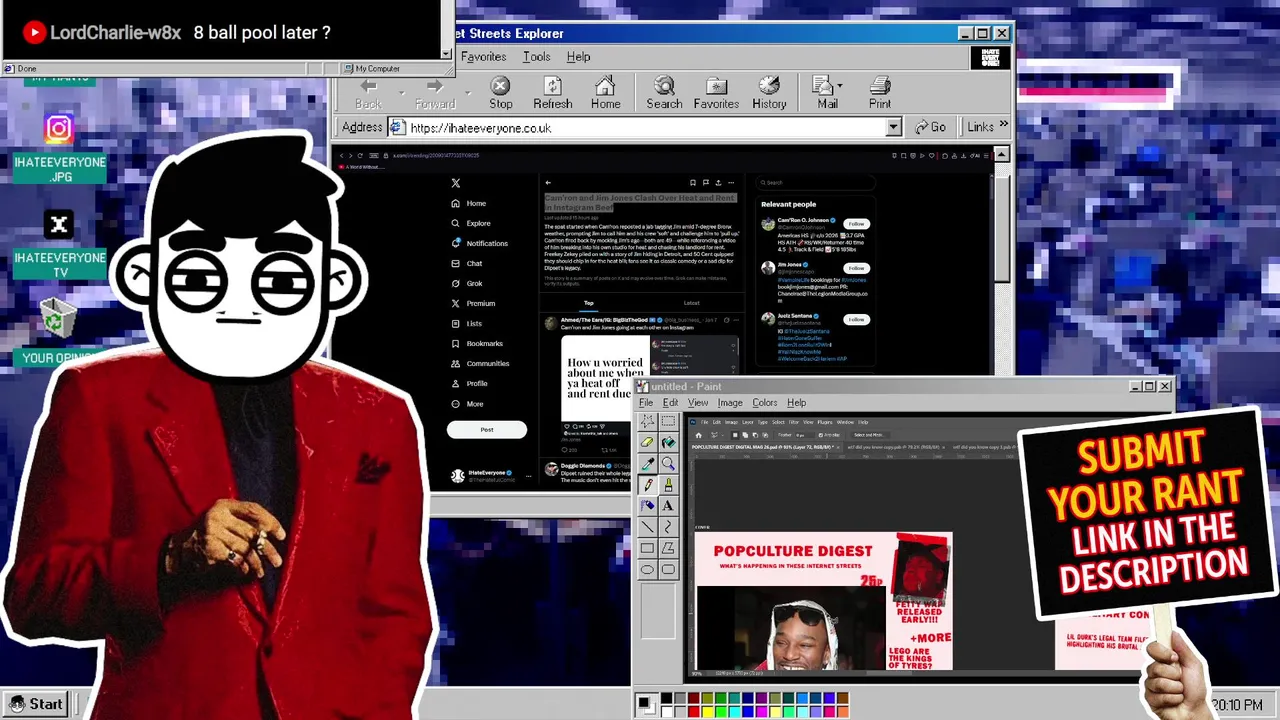Screen dimensions: 1280x720
Task: Select the rectangular Select tool in Paint
Action: (x=668, y=421)
